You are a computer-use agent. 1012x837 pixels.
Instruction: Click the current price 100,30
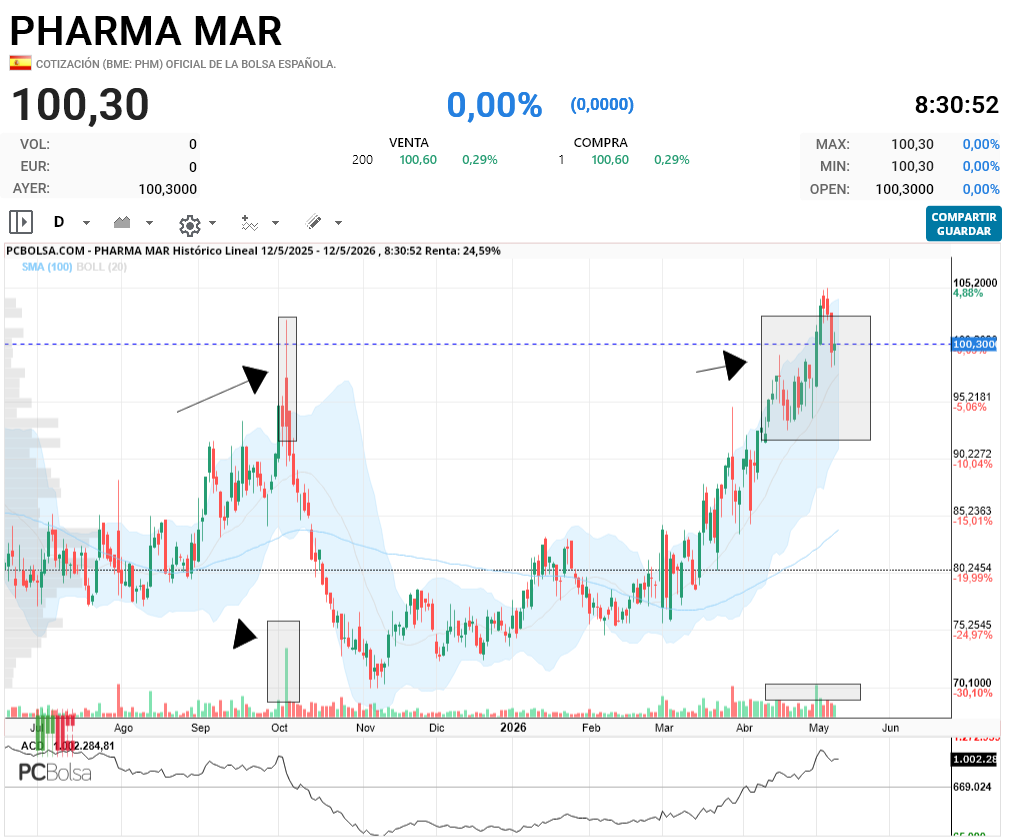[x=80, y=105]
